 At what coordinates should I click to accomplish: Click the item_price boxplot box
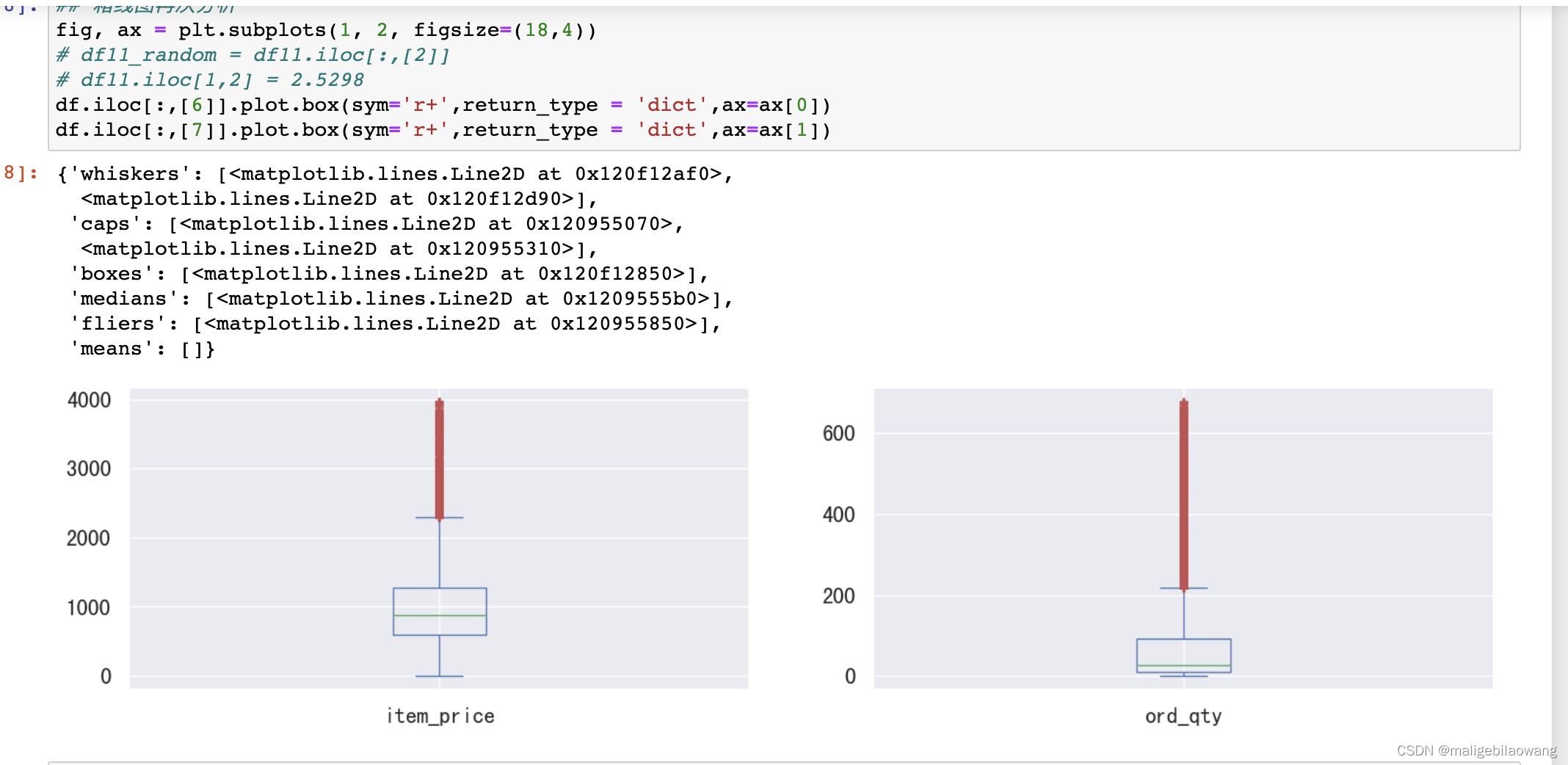point(440,611)
